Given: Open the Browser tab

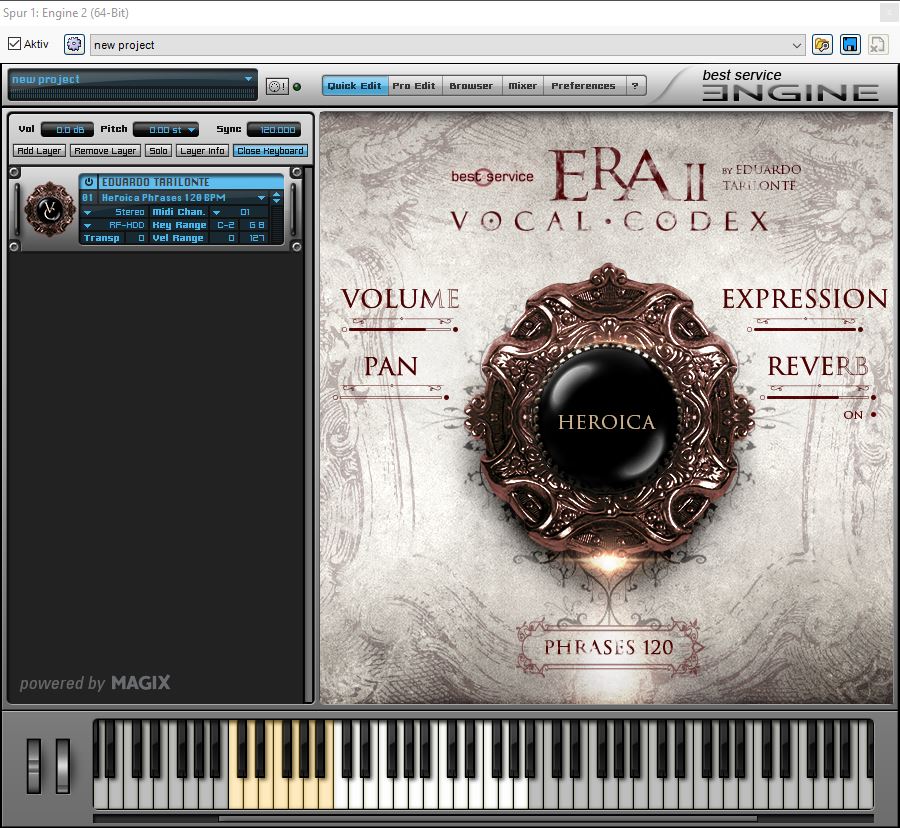Looking at the screenshot, I should [x=471, y=85].
